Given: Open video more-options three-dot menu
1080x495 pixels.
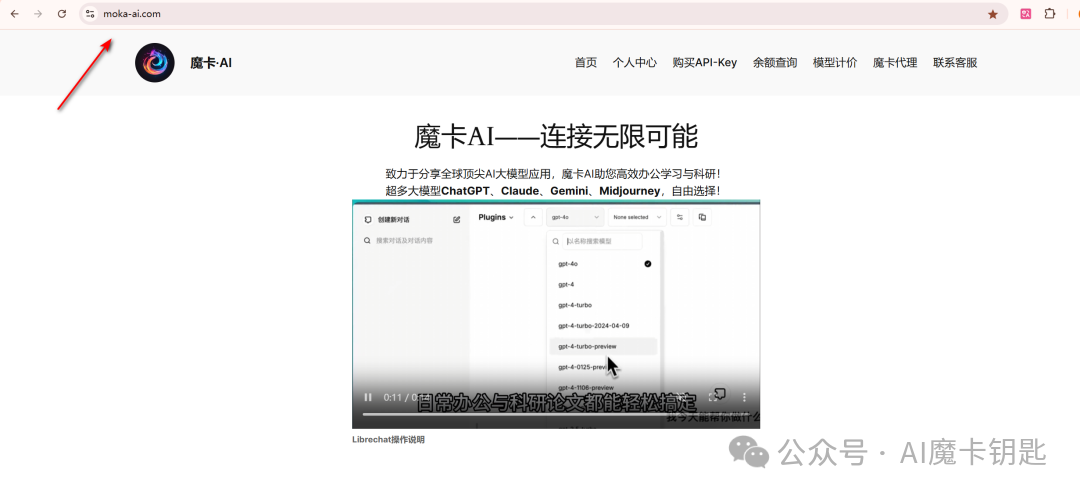Looking at the screenshot, I should (744, 397).
